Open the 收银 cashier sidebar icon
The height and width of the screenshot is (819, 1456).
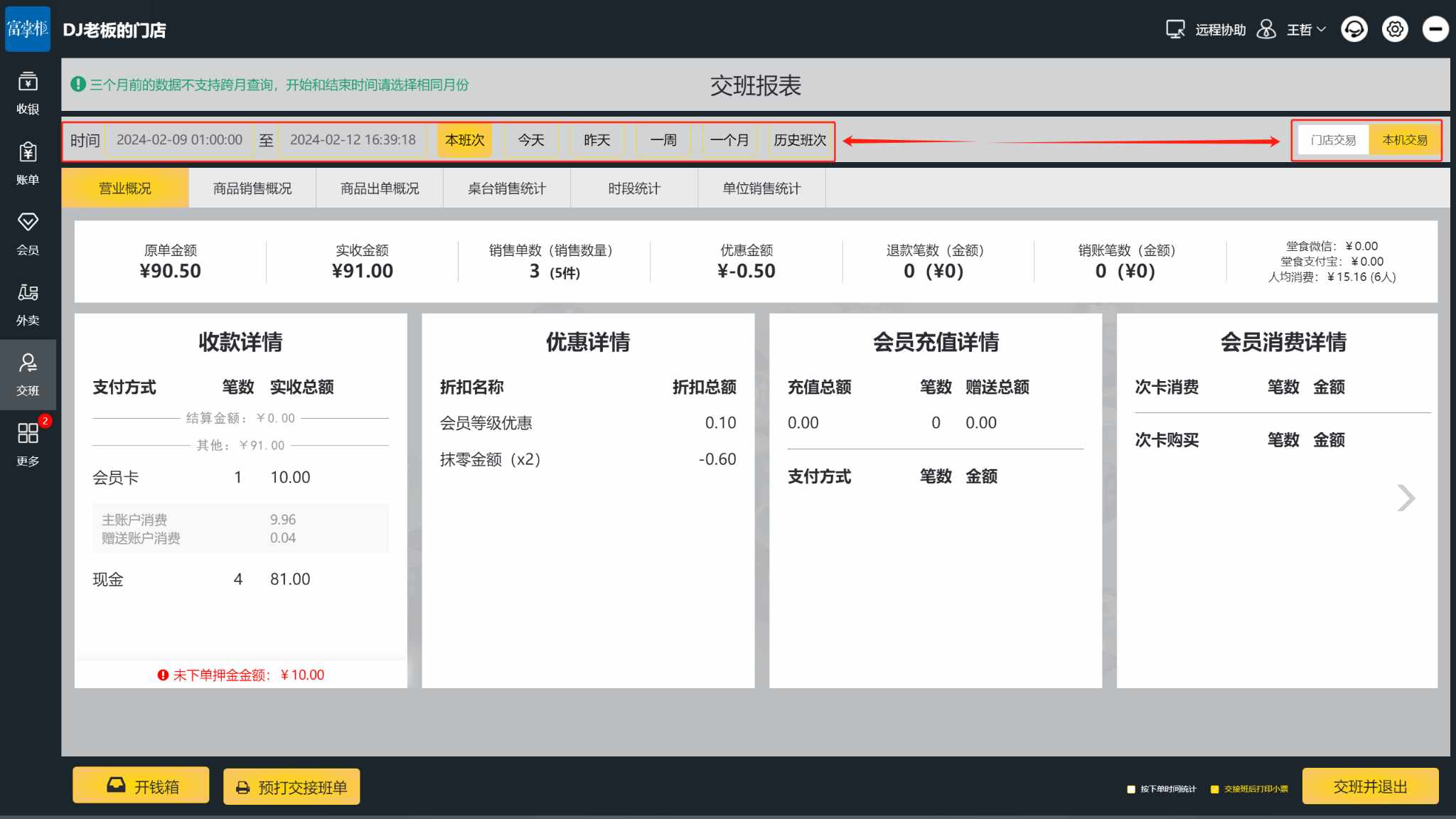pyautogui.click(x=28, y=92)
